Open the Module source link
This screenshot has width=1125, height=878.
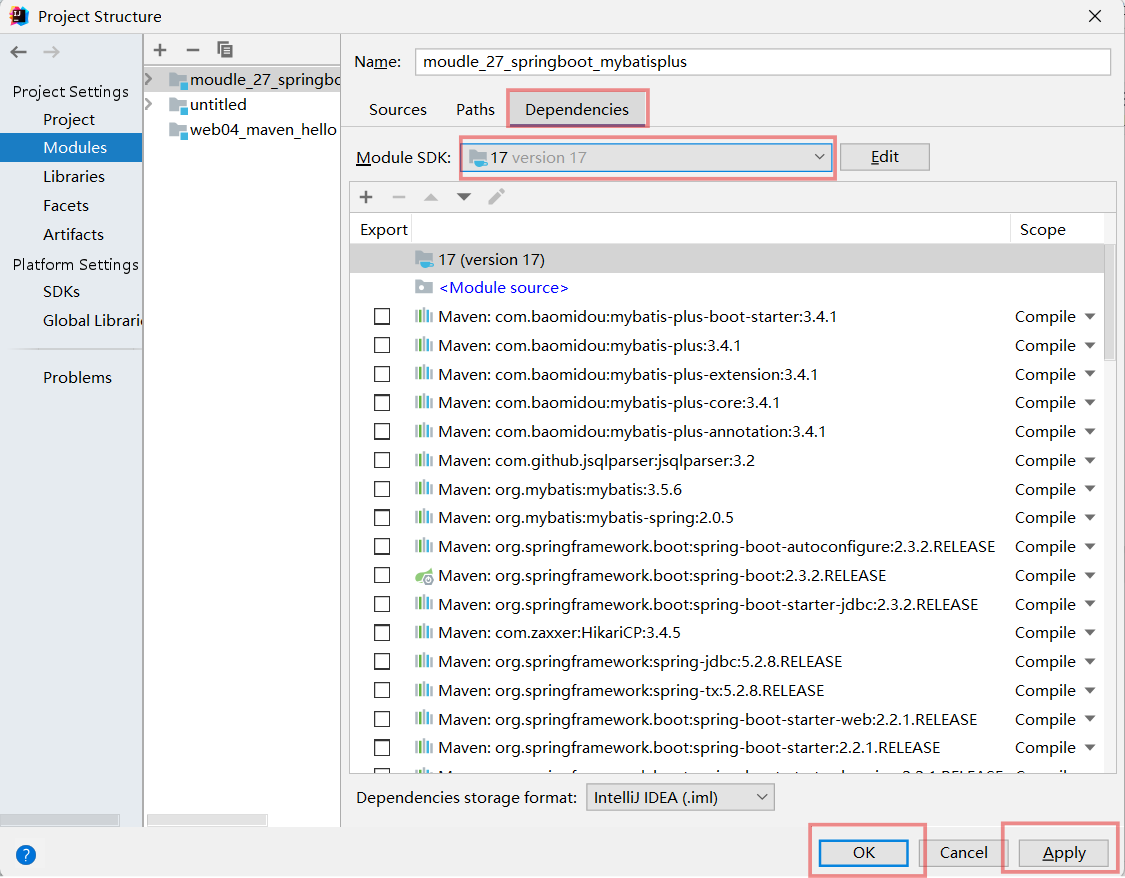pyautogui.click(x=504, y=288)
